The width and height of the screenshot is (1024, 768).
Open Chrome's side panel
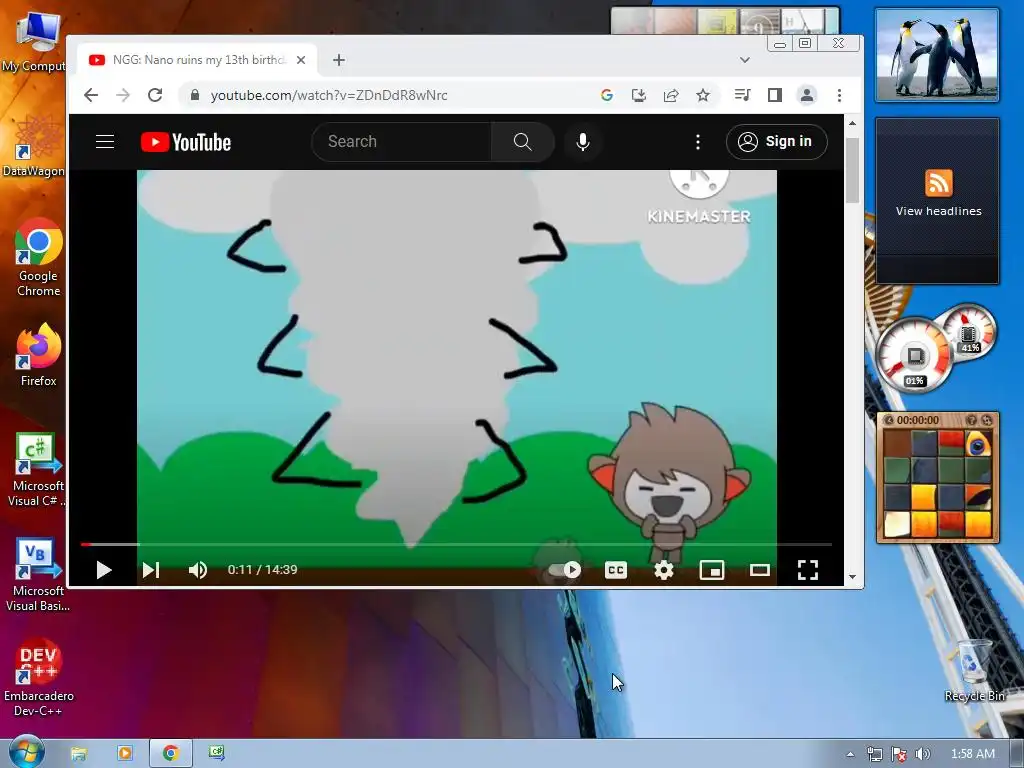(775, 95)
